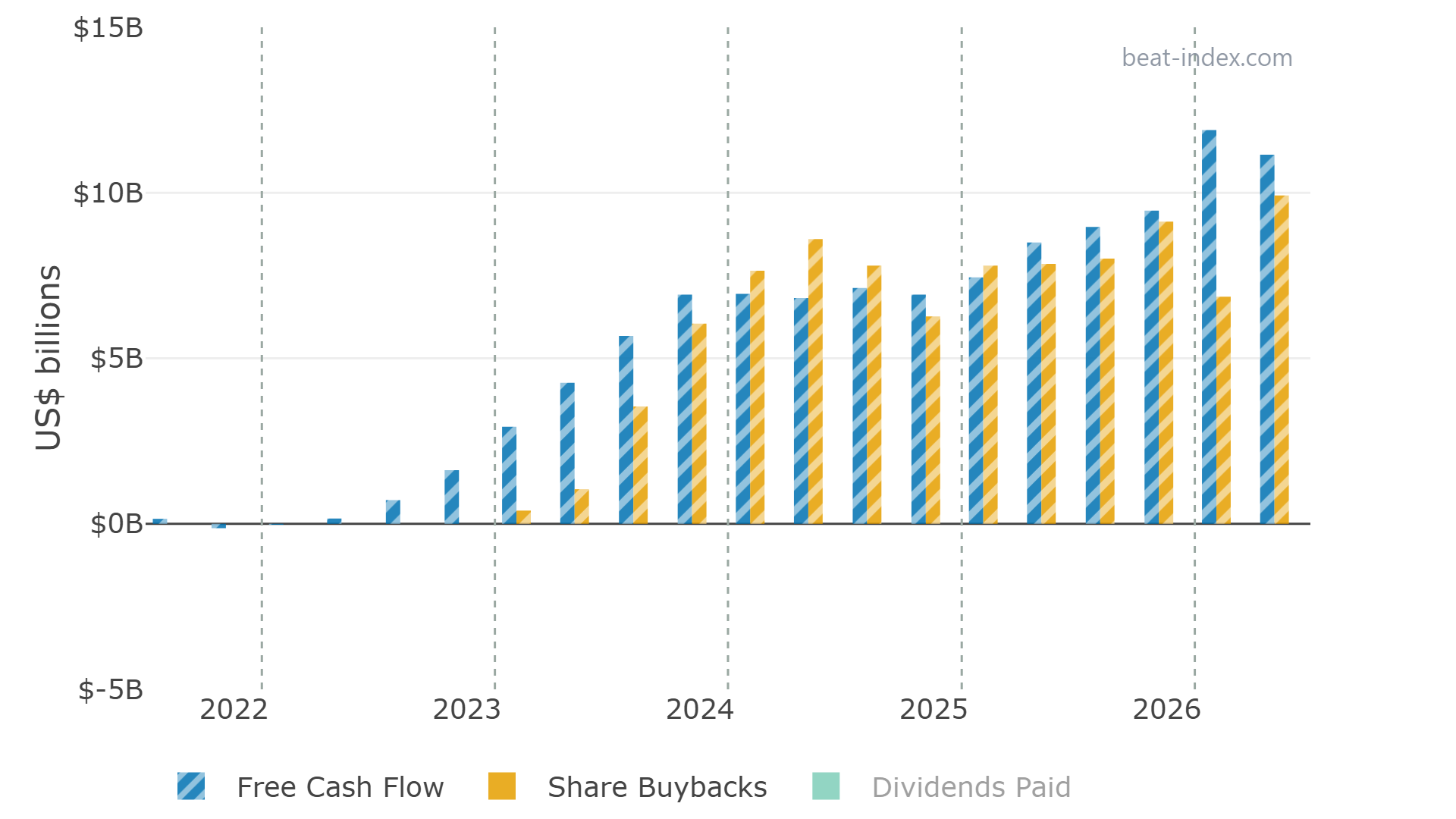Click the $5B y-axis label
Viewport: 1456px width, 819px height.
[116, 359]
